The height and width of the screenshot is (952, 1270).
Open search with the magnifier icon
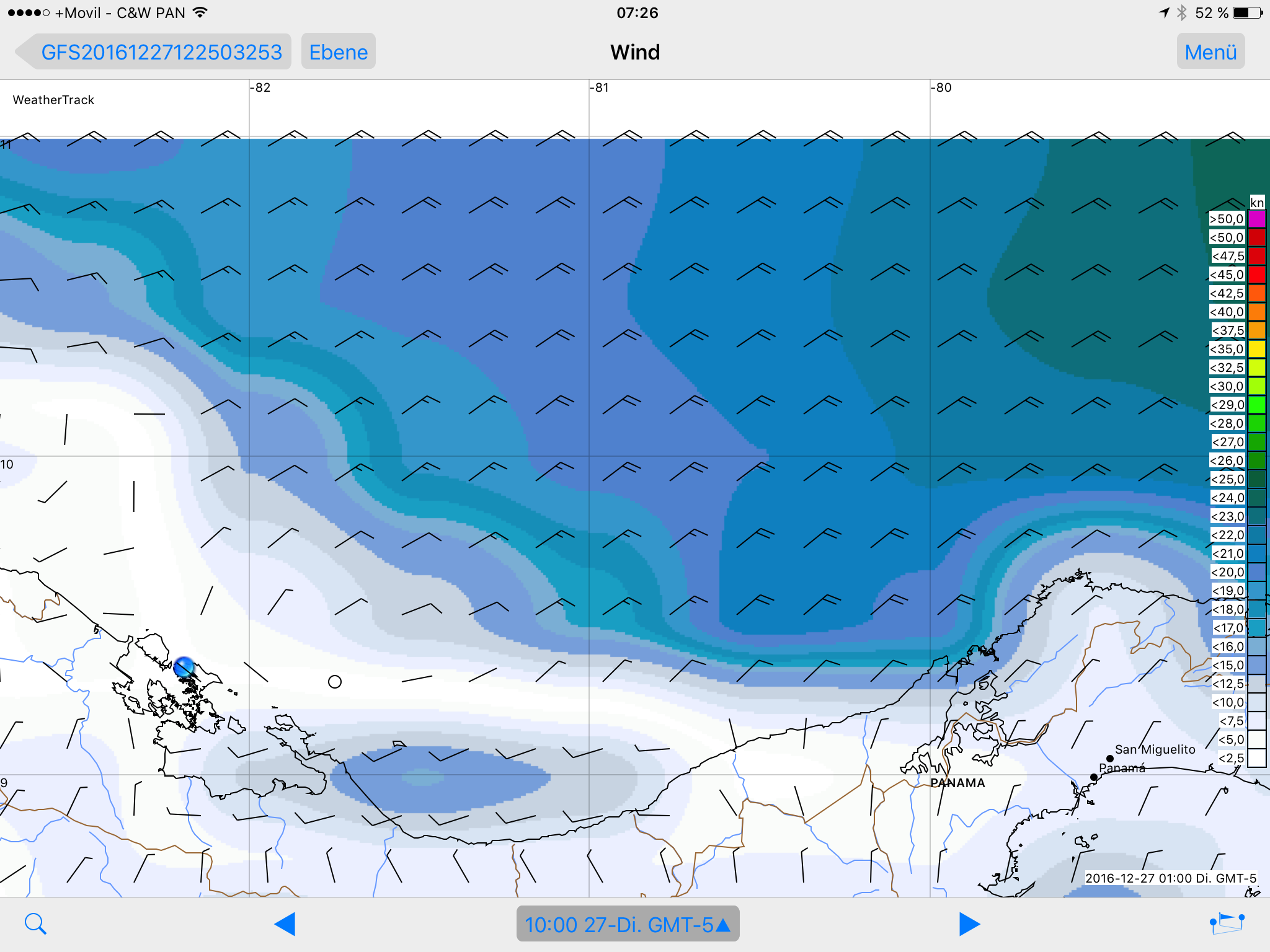tap(35, 923)
